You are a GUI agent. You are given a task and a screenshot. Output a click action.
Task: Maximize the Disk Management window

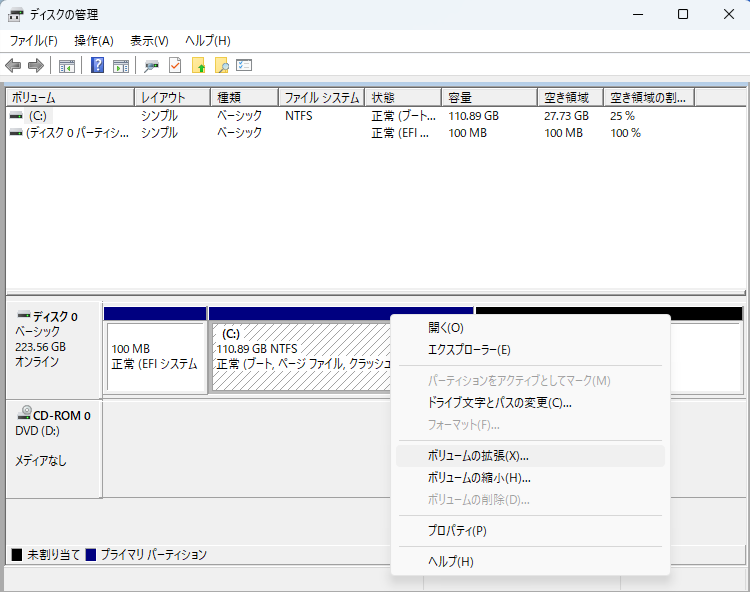[683, 14]
